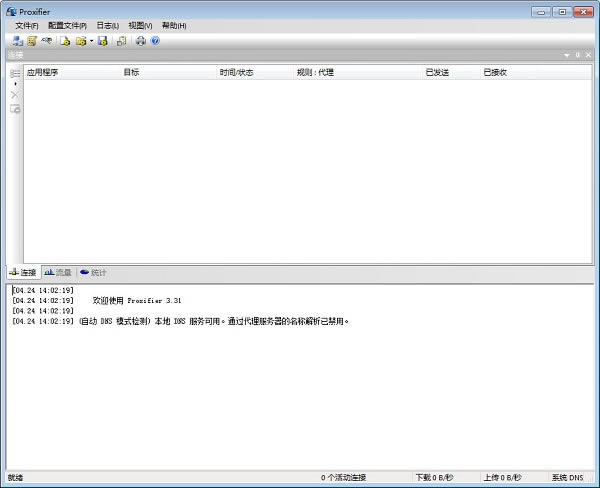This screenshot has width=600, height=488.
Task: Click the list view icon in the side strip
Action: tap(15, 73)
